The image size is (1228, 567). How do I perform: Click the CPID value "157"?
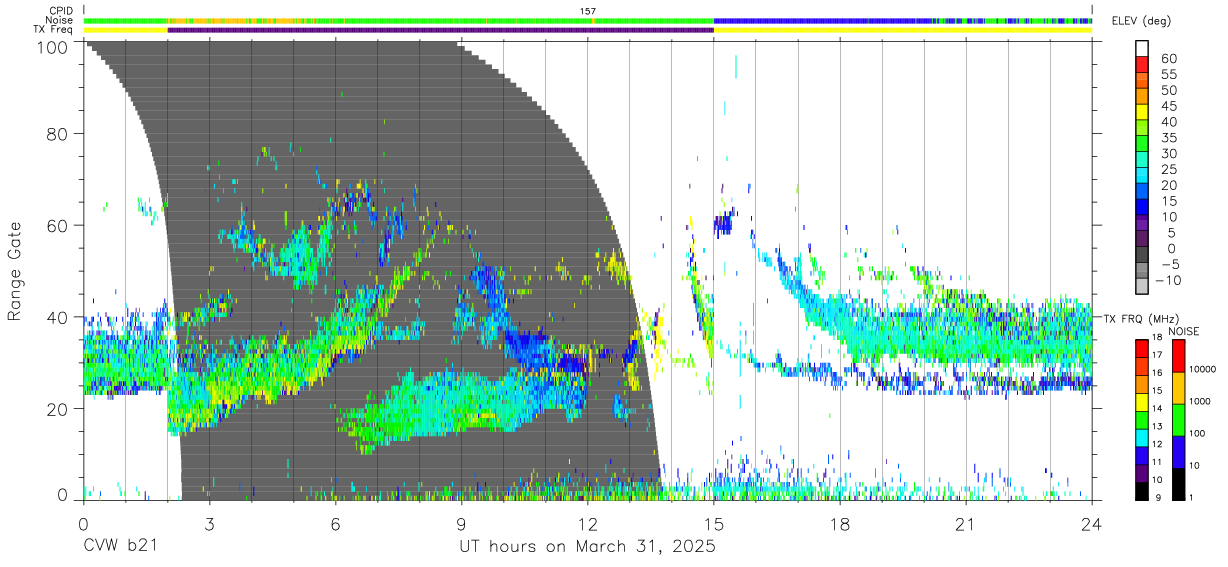click(588, 11)
